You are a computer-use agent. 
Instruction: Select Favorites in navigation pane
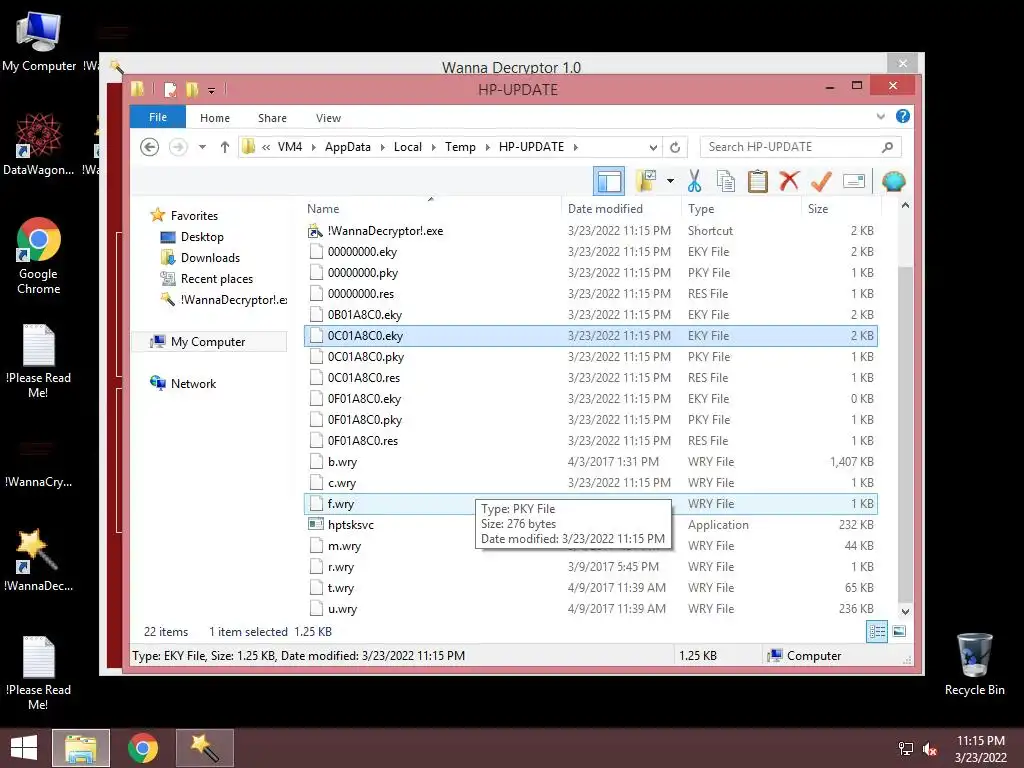pos(194,216)
